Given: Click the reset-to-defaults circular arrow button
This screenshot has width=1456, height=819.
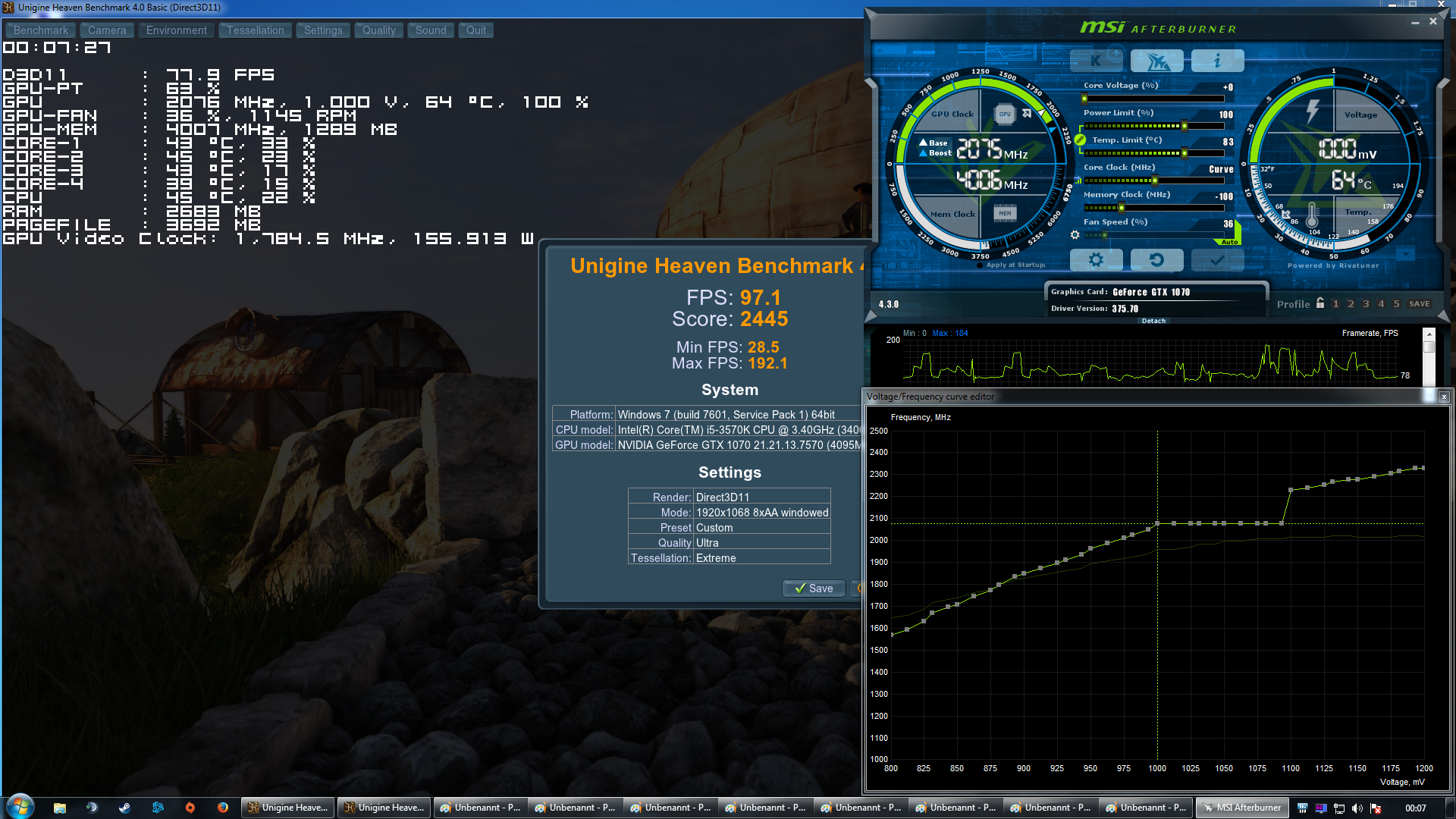Looking at the screenshot, I should 1156,260.
